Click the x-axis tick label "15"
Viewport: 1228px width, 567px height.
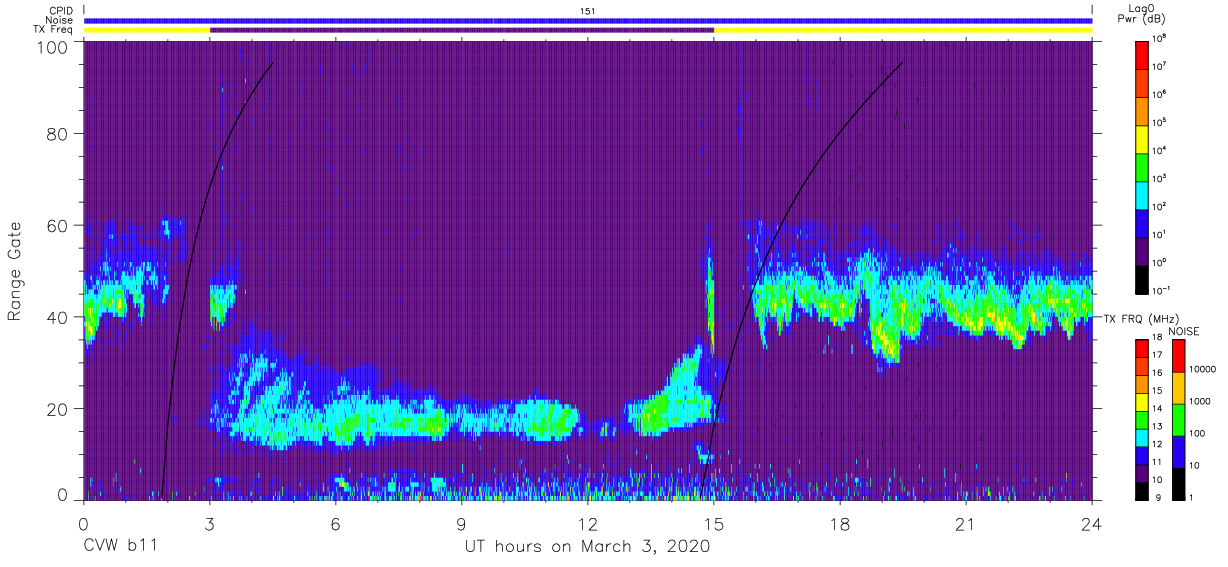pos(714,524)
